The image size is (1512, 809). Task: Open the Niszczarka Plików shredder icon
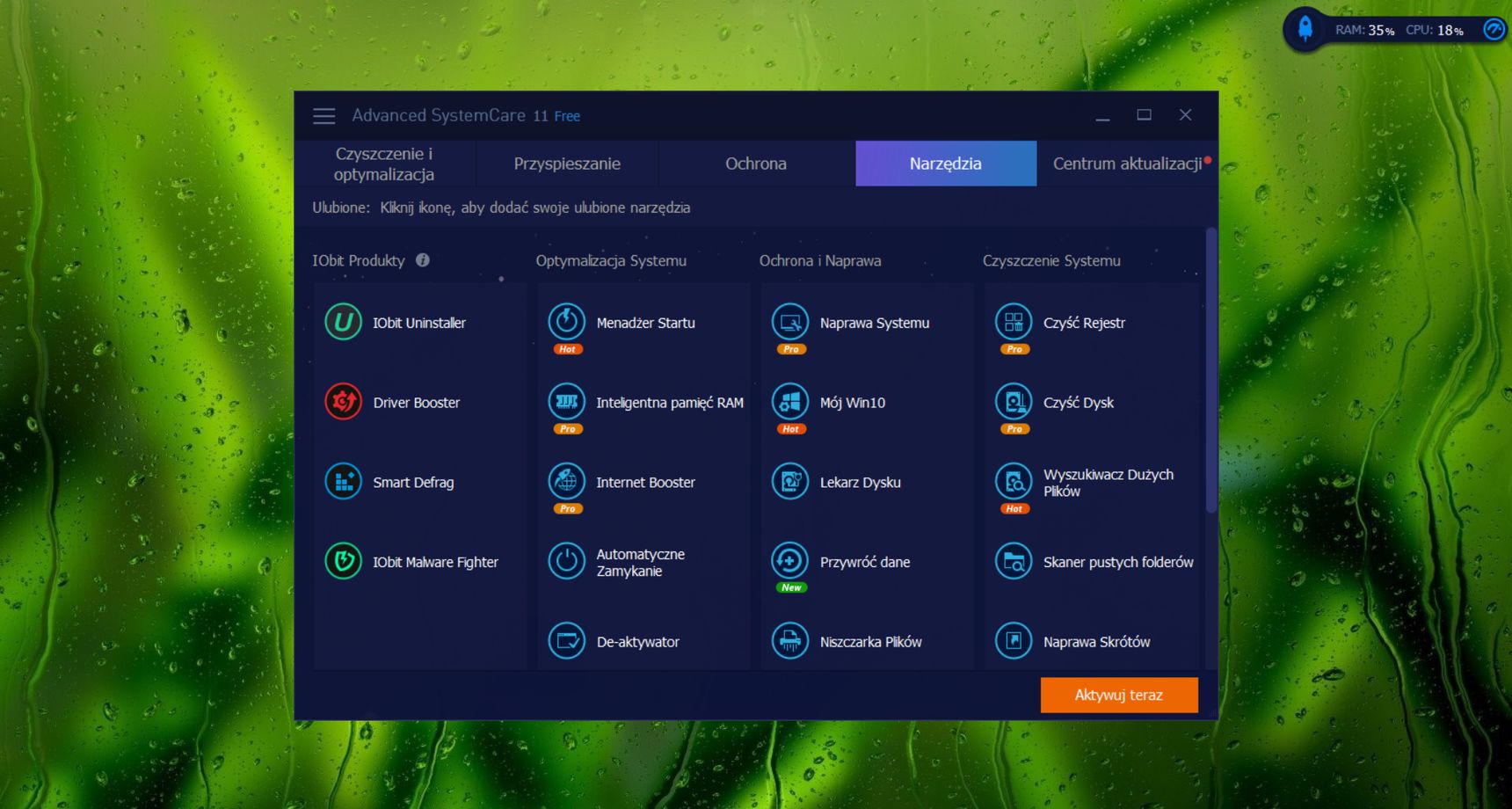[x=790, y=641]
